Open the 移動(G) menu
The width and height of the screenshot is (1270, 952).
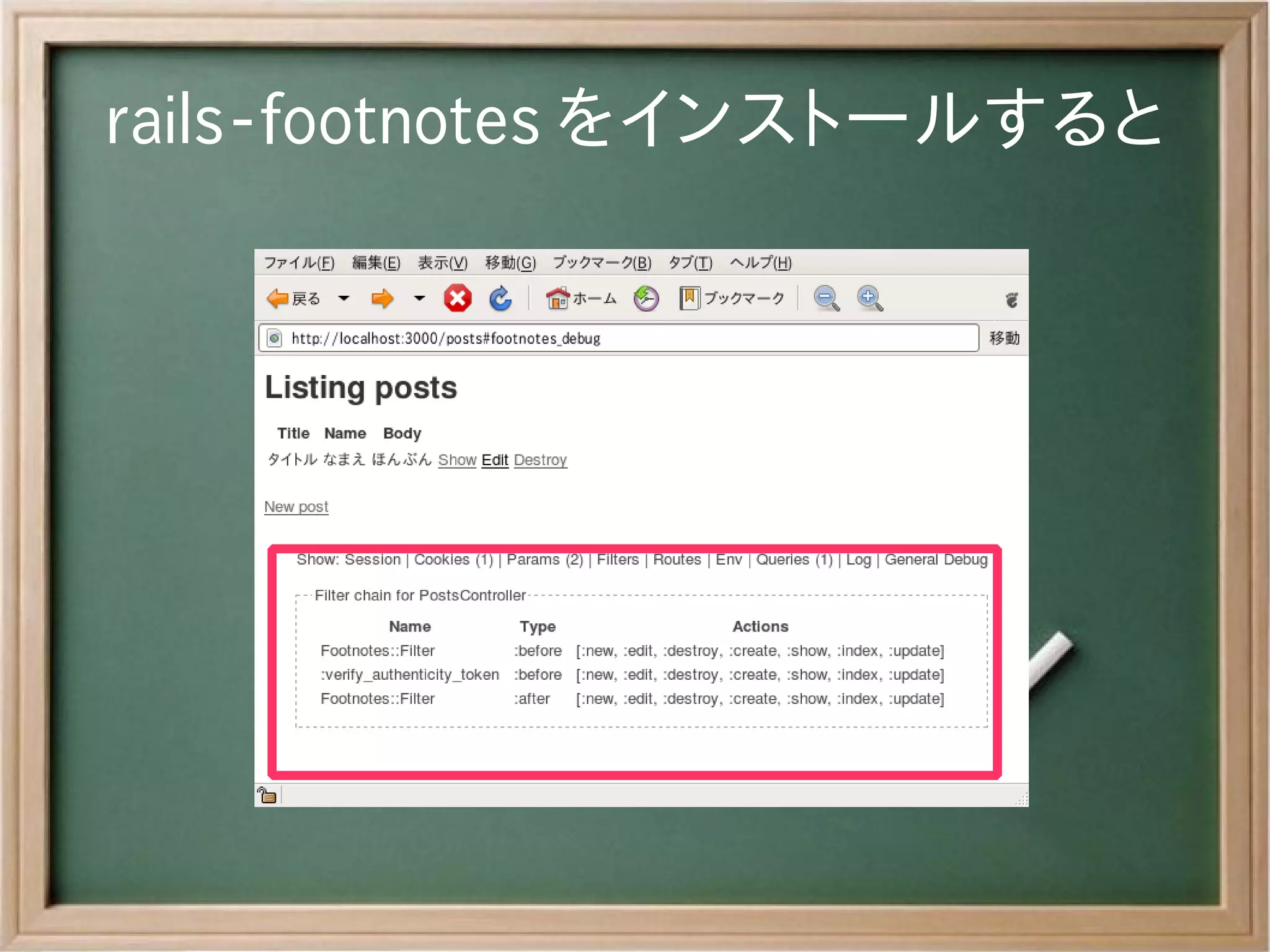pyautogui.click(x=510, y=263)
